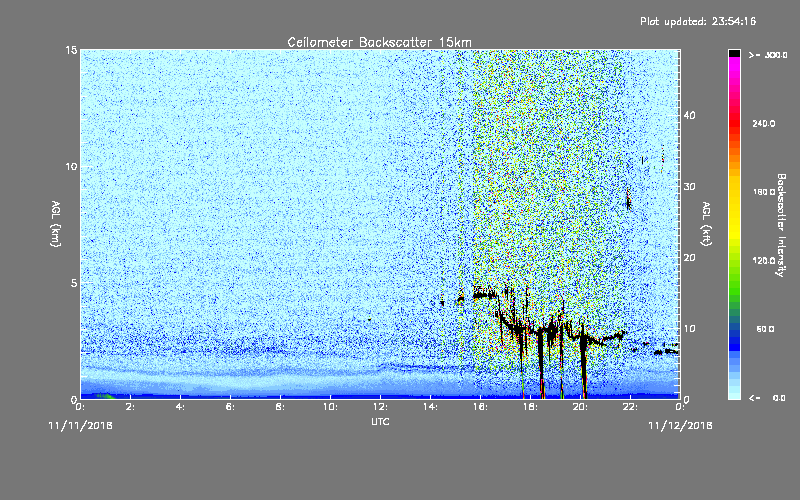The width and height of the screenshot is (800, 500).
Task: Click the 'UTC' x-axis label
Action: click(380, 421)
